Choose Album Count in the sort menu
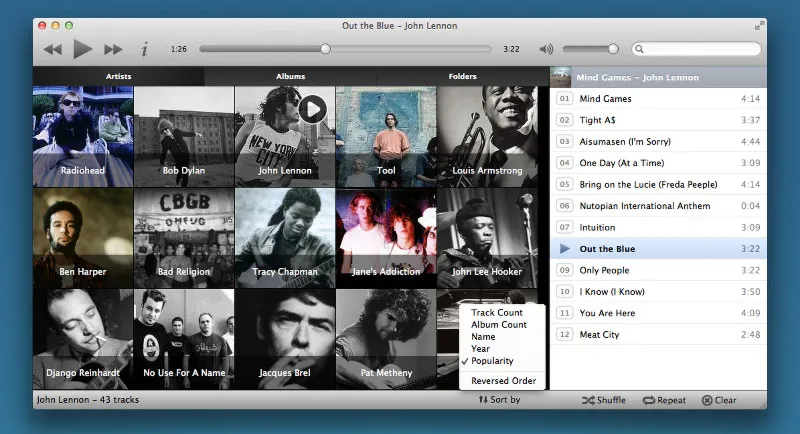800x434 pixels. [x=498, y=325]
